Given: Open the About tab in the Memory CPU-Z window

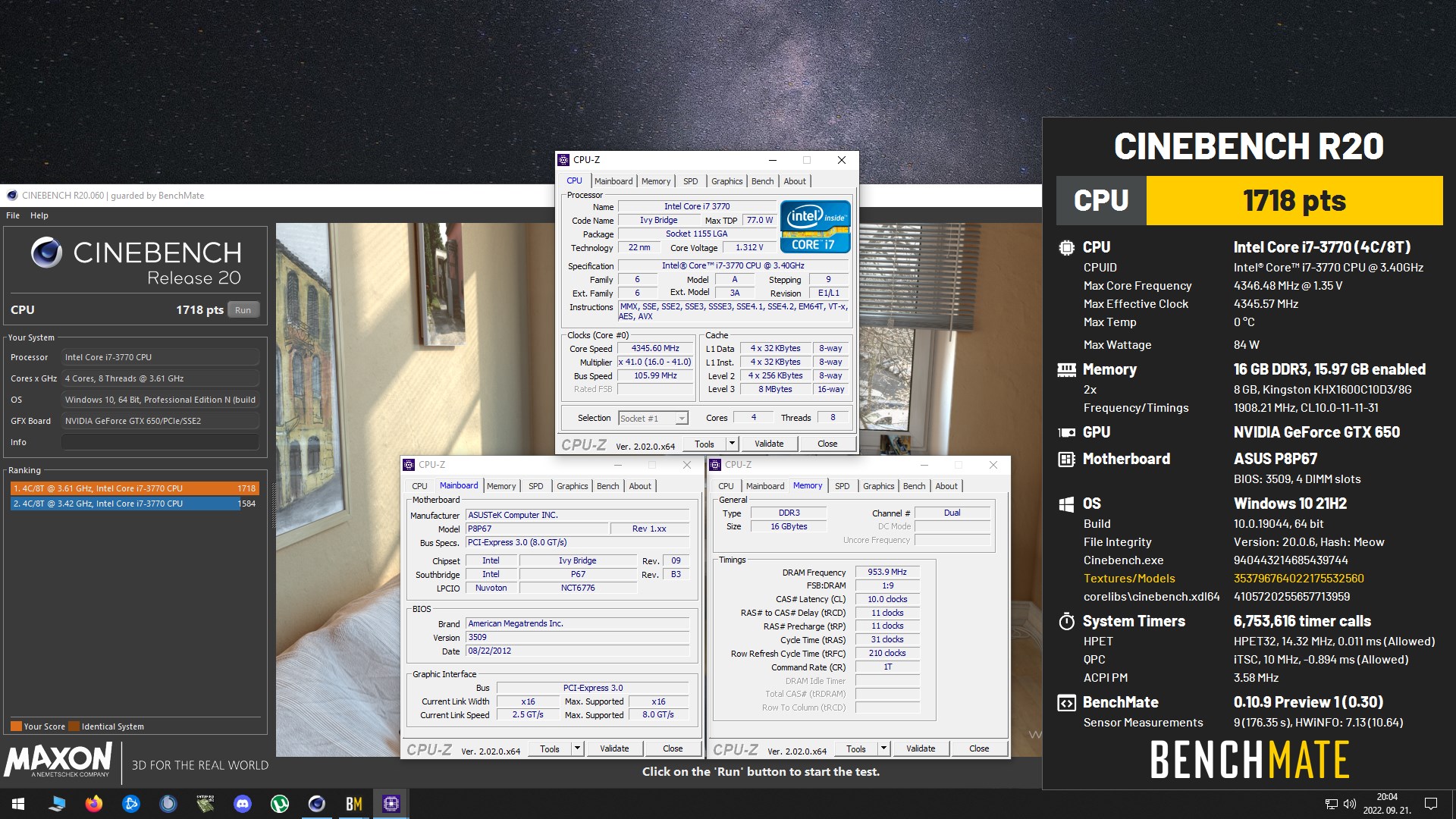Looking at the screenshot, I should [946, 486].
